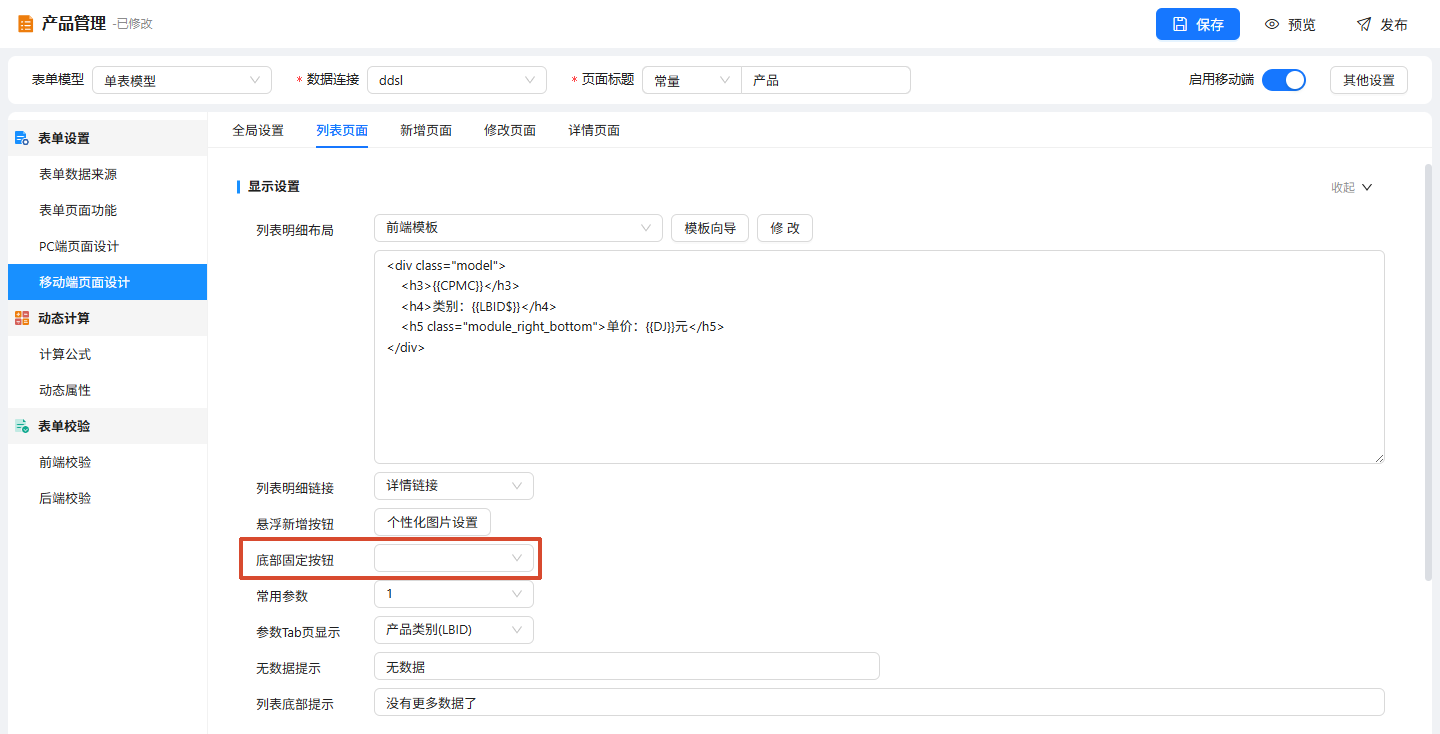Click the 显示设置 section heading
Image resolution: width=1440 pixels, height=734 pixels.
[x=274, y=187]
